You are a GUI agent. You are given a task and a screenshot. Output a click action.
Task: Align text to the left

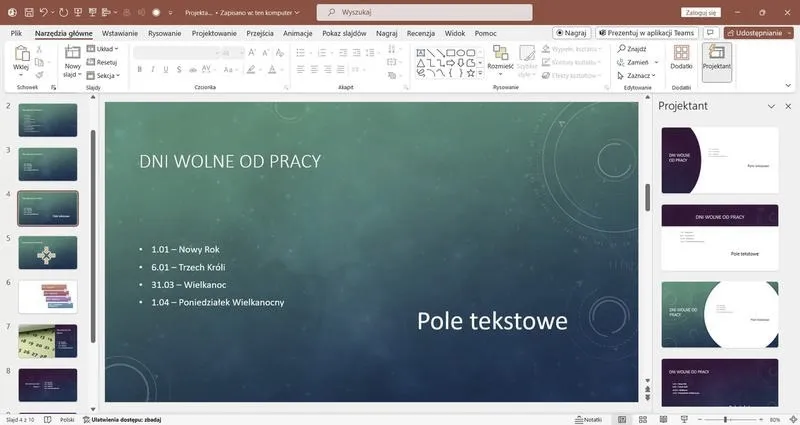coord(301,69)
